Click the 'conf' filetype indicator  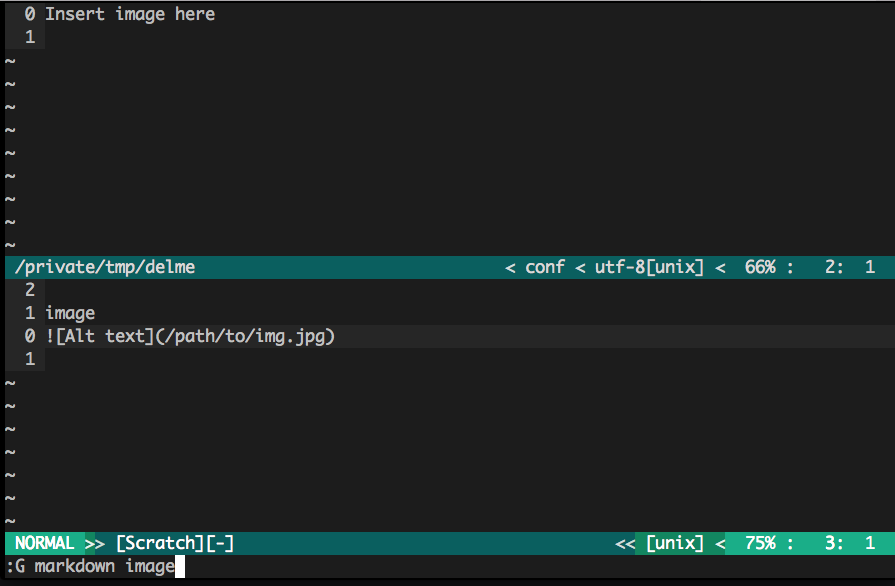point(545,267)
